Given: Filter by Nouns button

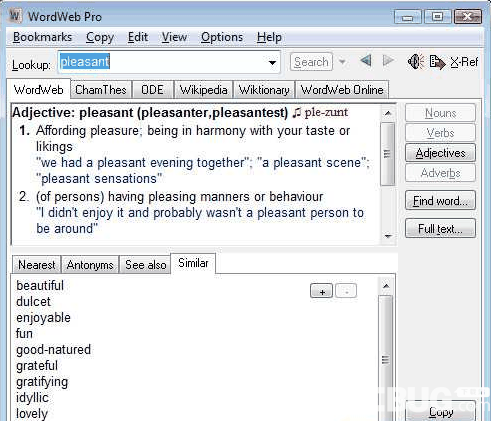Looking at the screenshot, I should coord(440,113).
